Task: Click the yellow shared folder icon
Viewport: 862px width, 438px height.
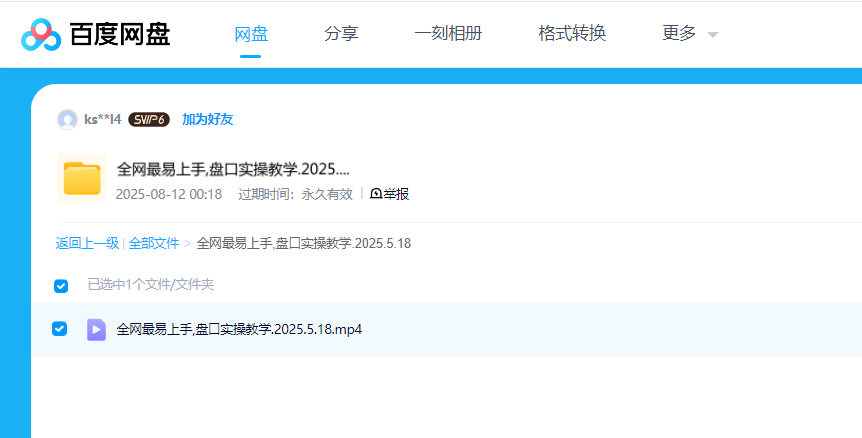Action: pyautogui.click(x=82, y=179)
